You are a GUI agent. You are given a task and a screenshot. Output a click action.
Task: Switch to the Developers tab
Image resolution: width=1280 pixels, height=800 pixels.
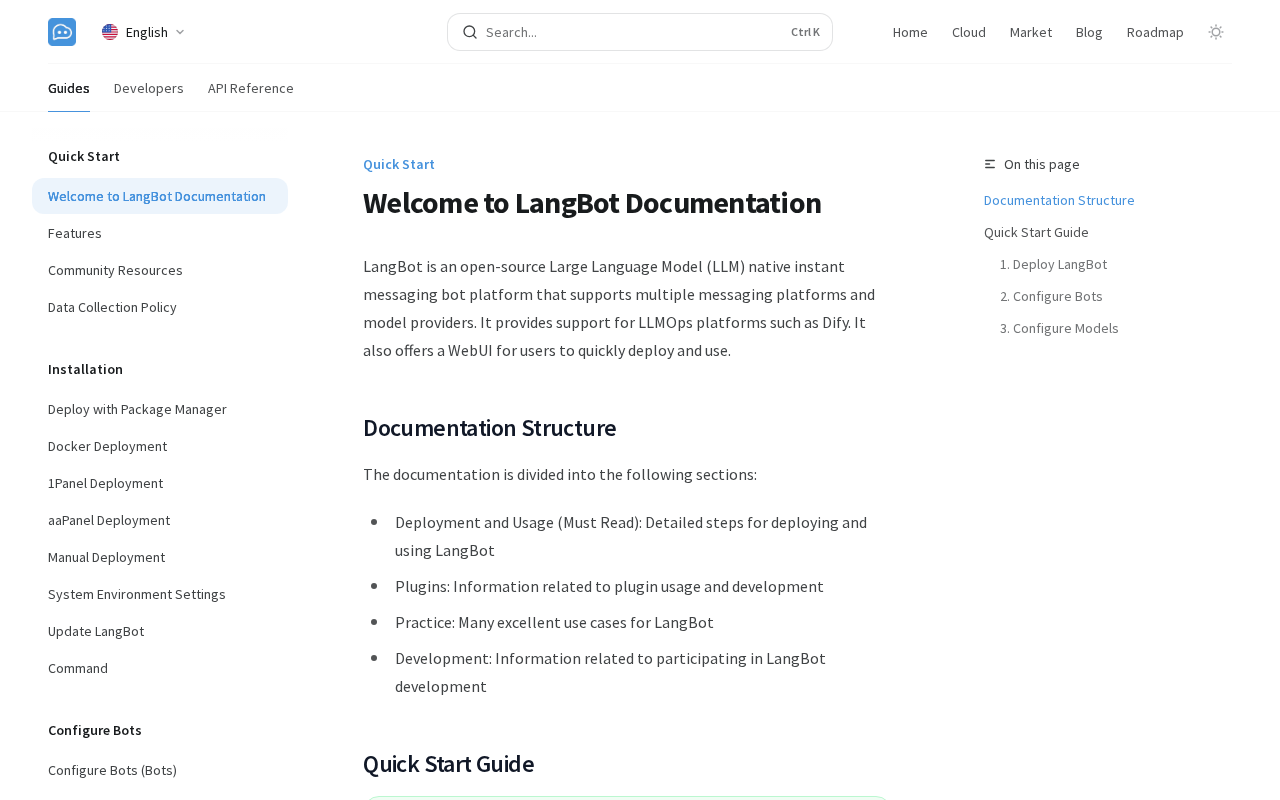[149, 88]
